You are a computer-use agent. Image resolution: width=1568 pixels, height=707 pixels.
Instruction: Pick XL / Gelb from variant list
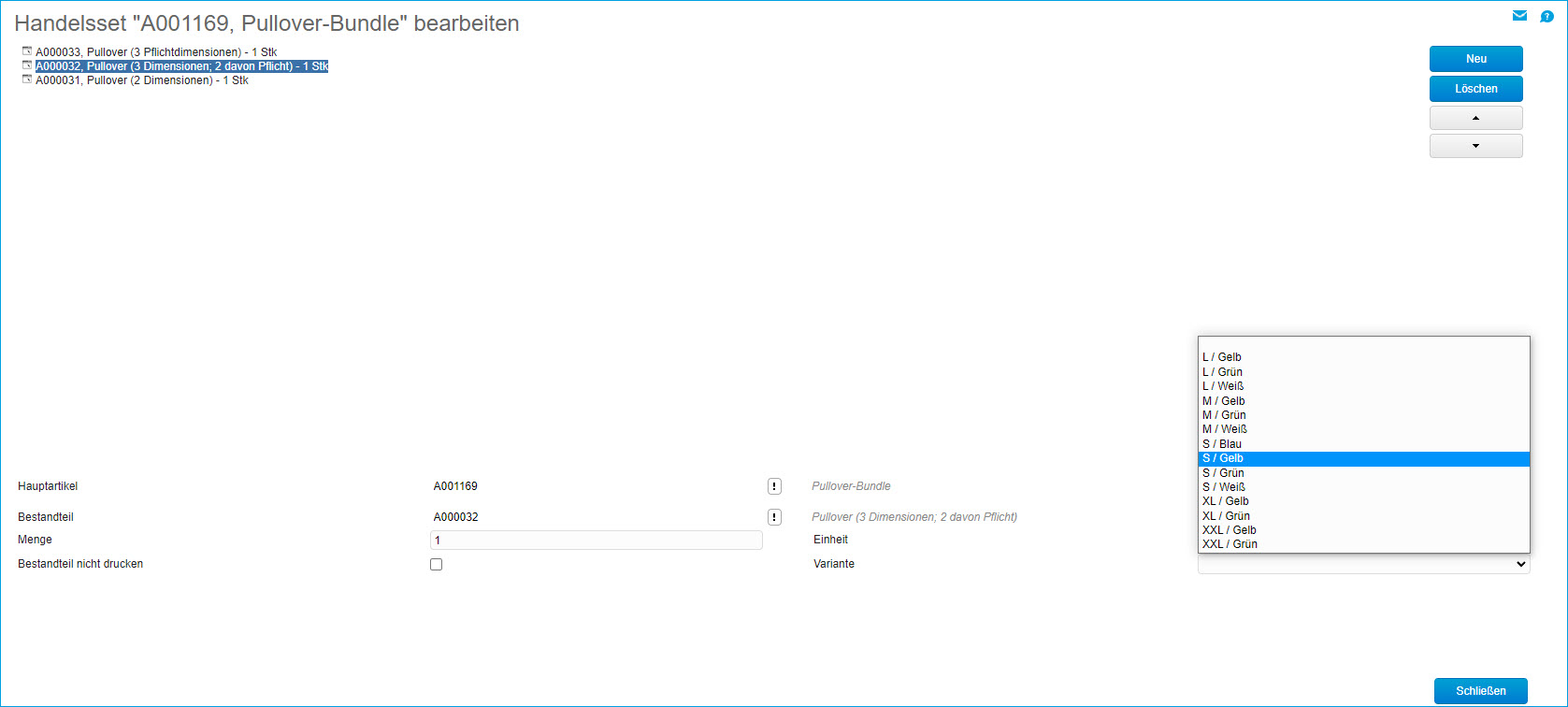(1363, 501)
